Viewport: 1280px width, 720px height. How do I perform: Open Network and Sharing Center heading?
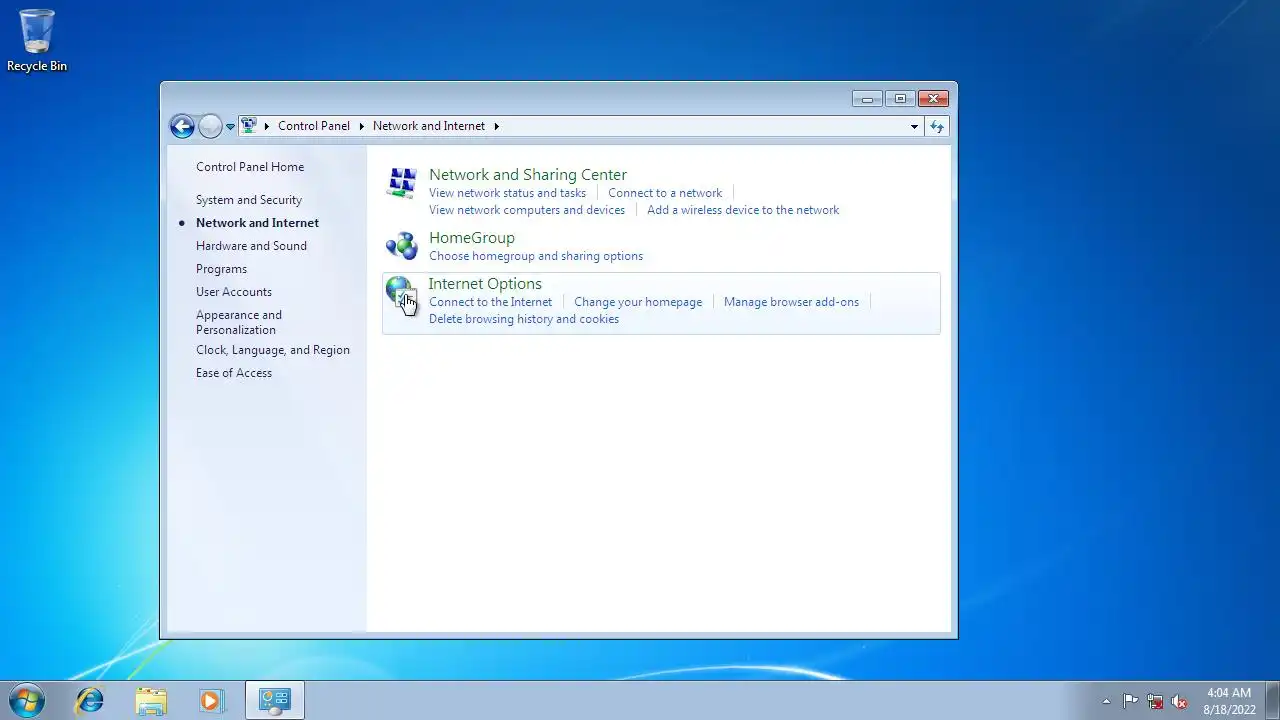pos(528,175)
